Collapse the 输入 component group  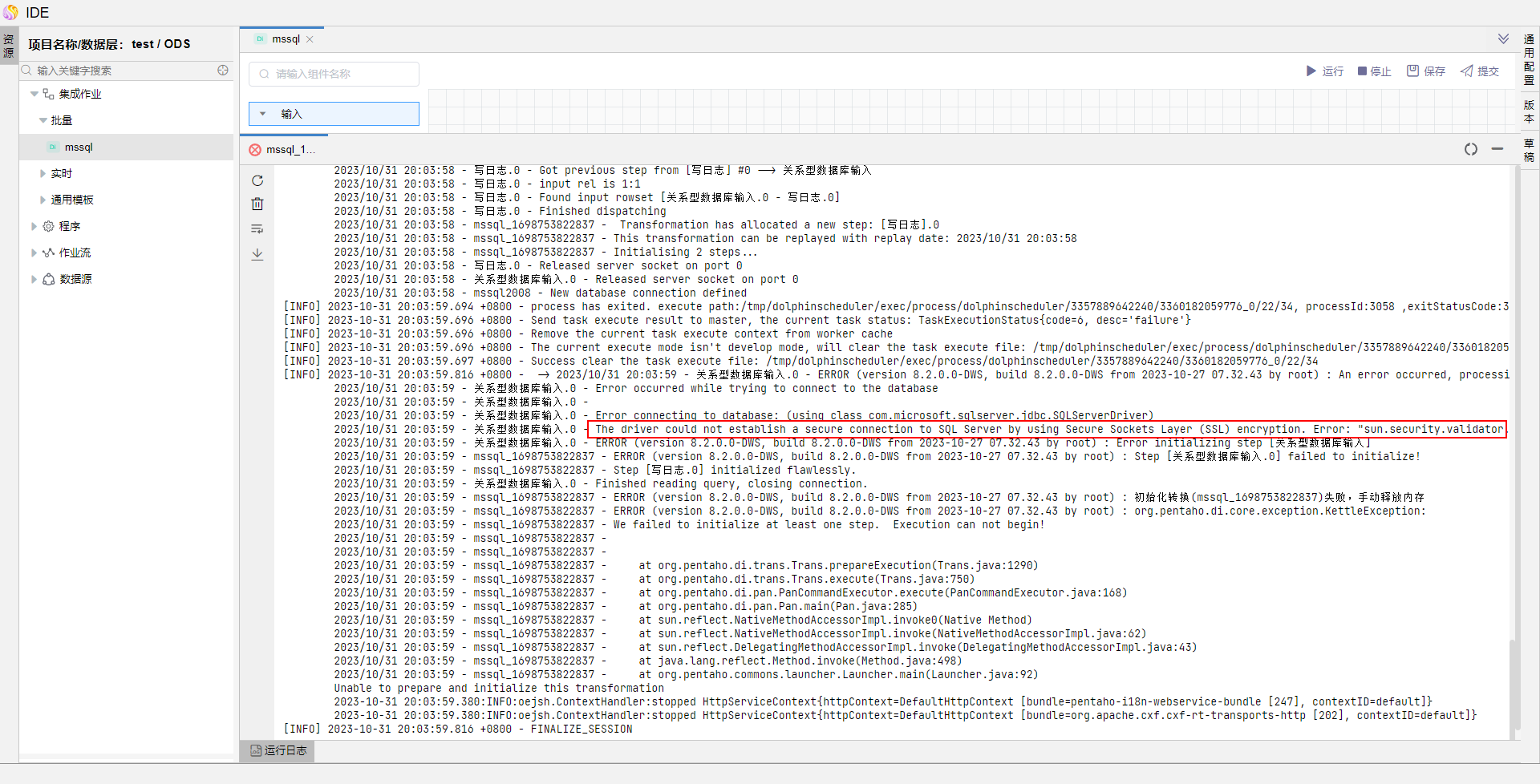(x=263, y=114)
